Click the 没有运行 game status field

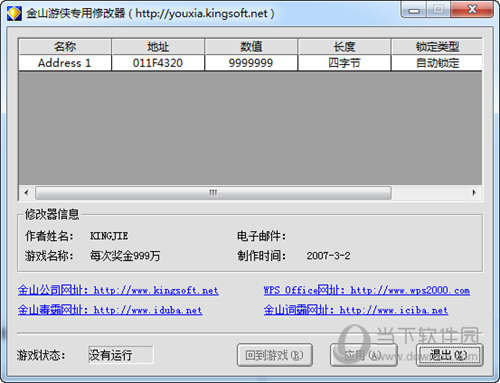click(121, 355)
